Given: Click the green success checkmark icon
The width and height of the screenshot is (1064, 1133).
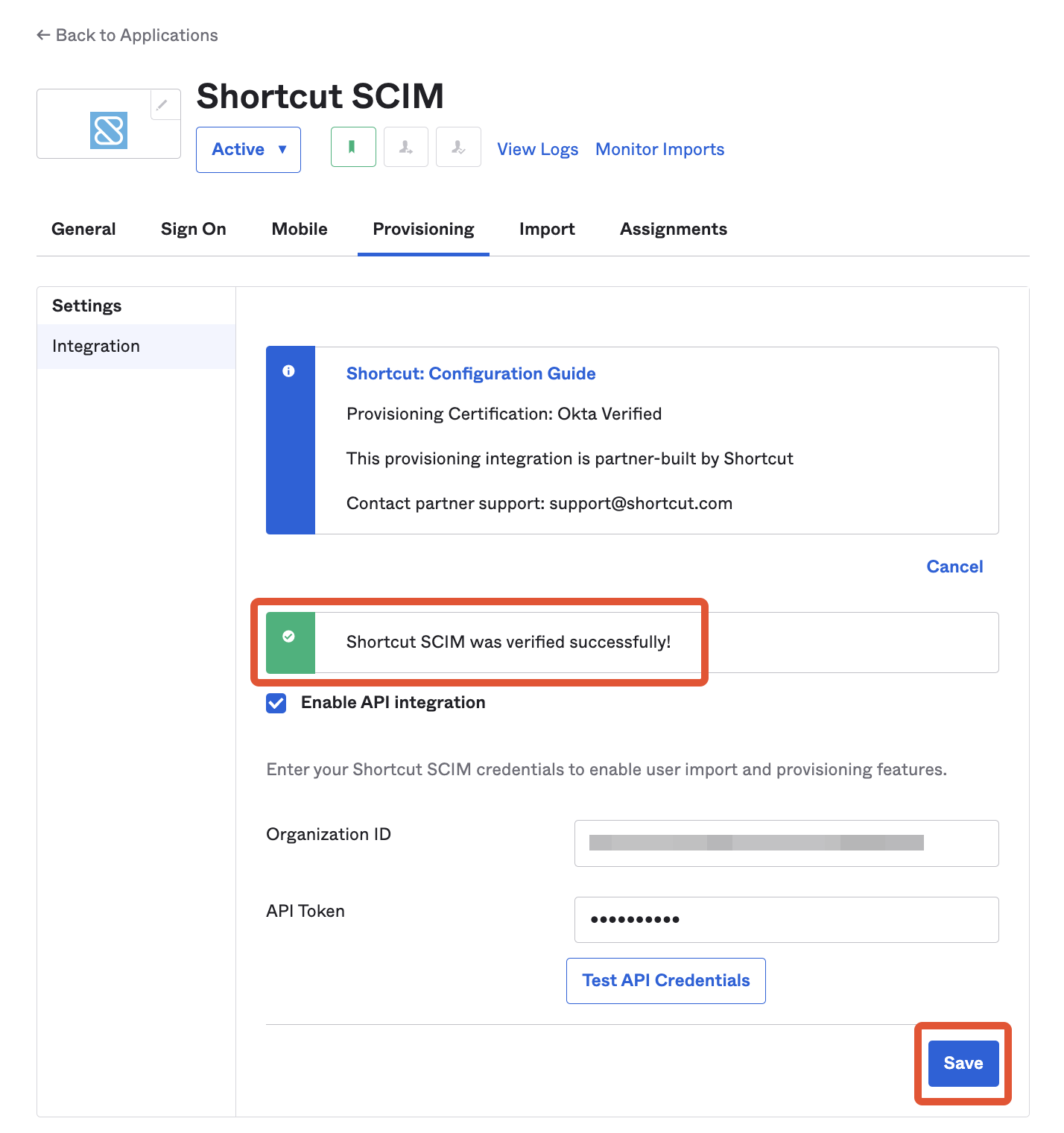Looking at the screenshot, I should pyautogui.click(x=289, y=637).
